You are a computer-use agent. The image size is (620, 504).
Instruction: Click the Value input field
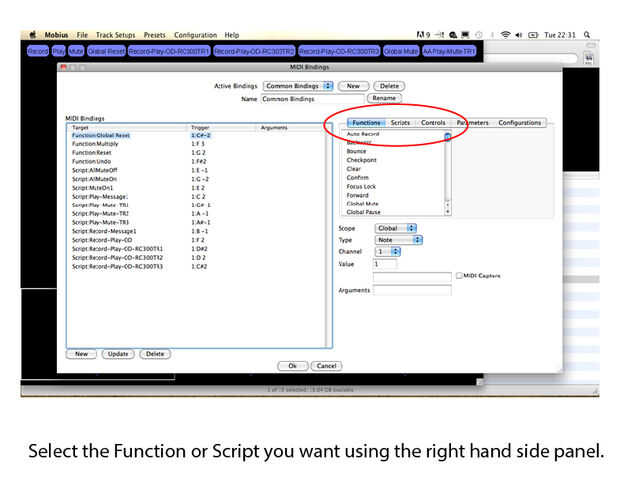tap(385, 264)
